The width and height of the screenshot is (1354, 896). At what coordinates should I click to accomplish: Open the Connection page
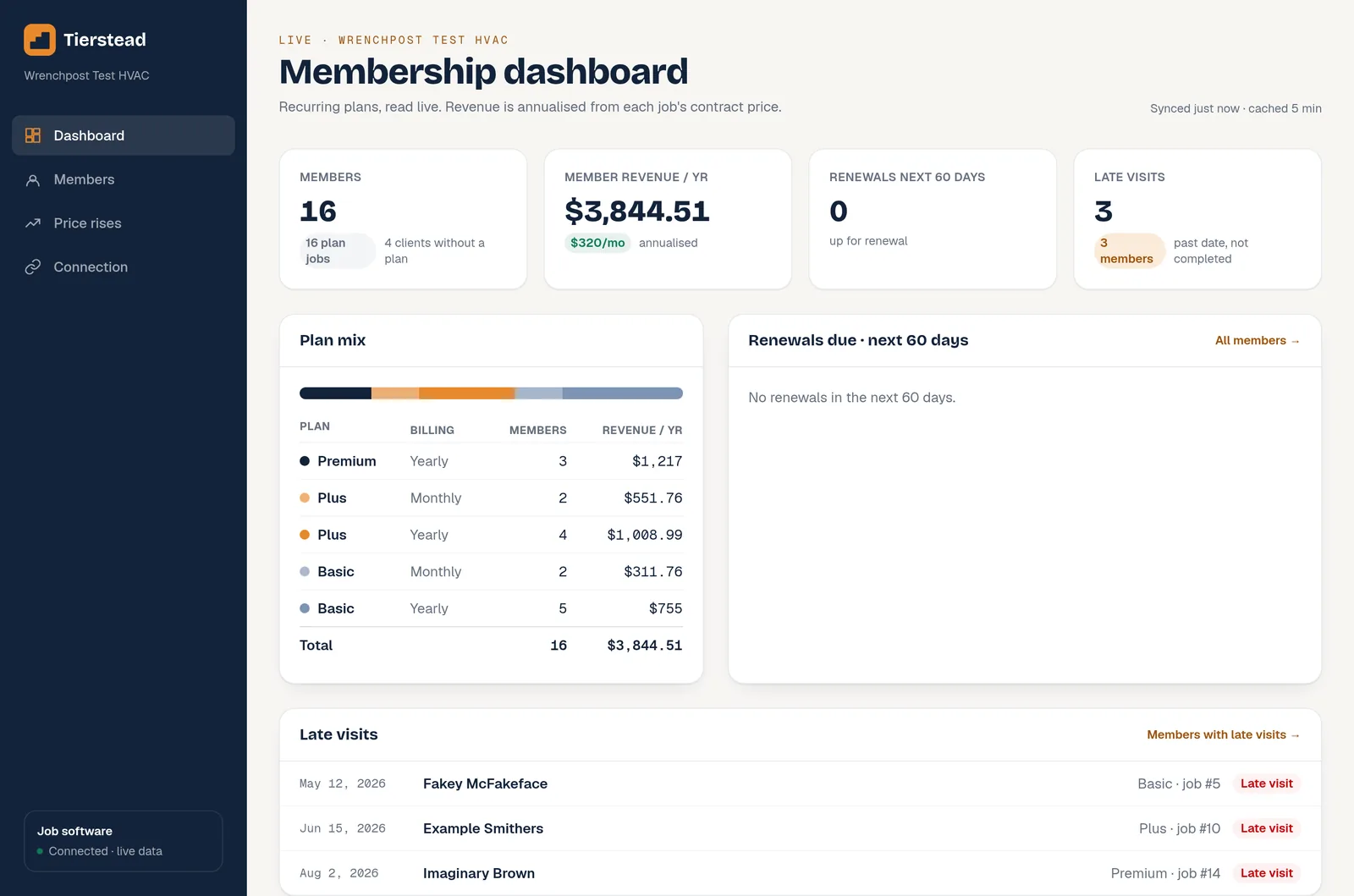(x=124, y=267)
